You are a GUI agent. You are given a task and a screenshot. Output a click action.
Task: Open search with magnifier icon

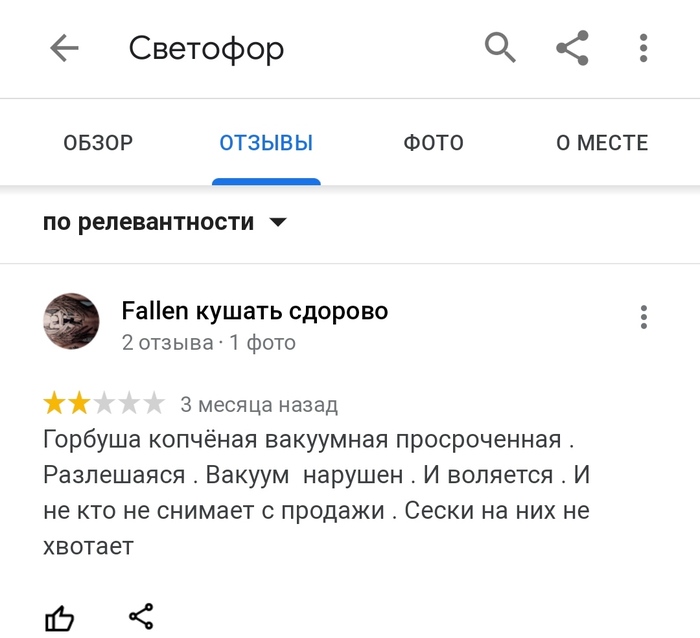coord(500,47)
